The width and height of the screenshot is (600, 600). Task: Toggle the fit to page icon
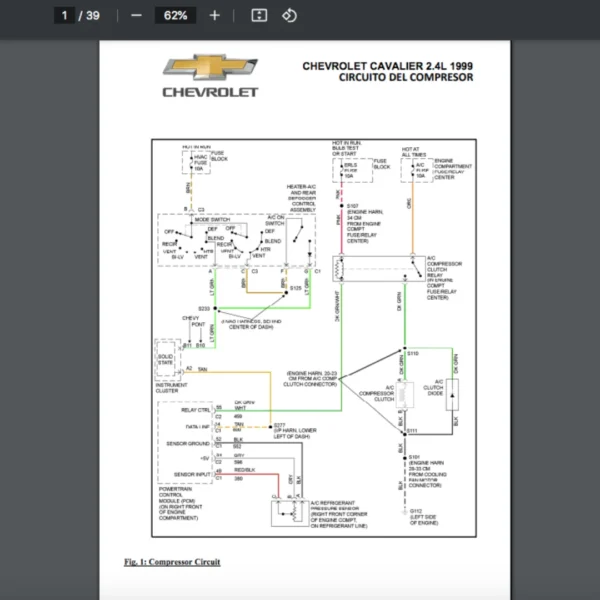259,16
